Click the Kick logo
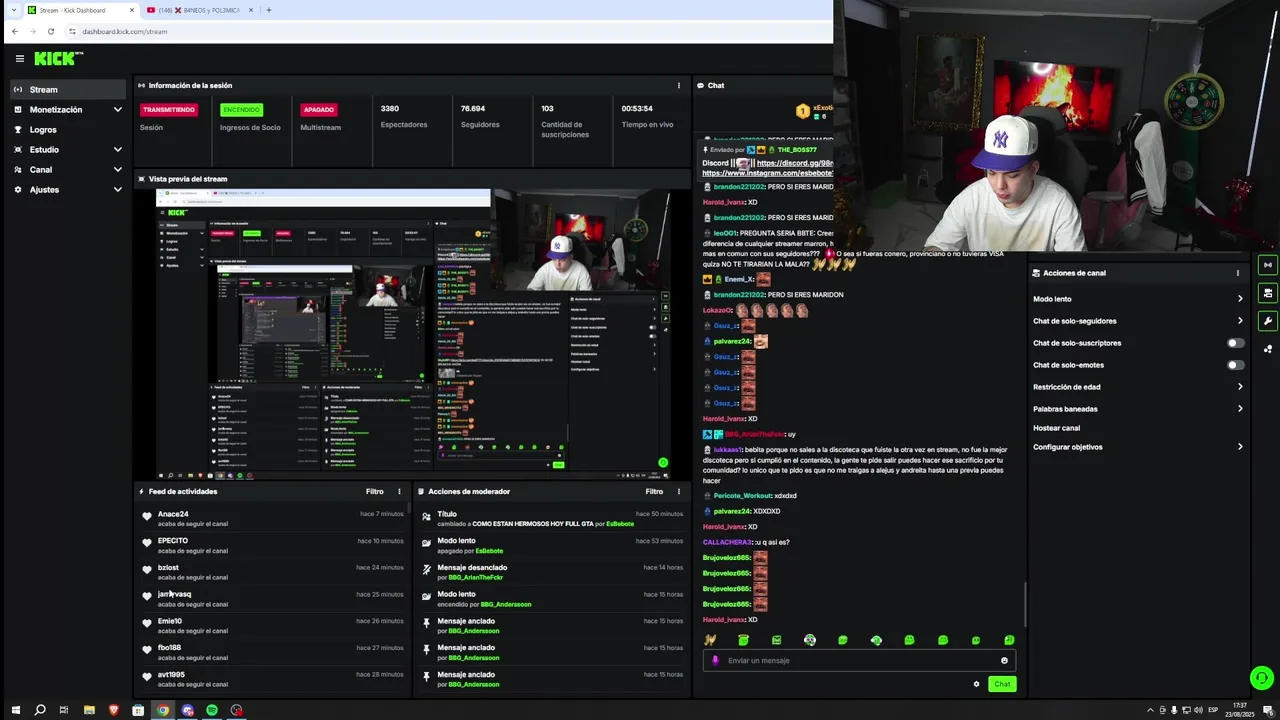 [x=58, y=59]
